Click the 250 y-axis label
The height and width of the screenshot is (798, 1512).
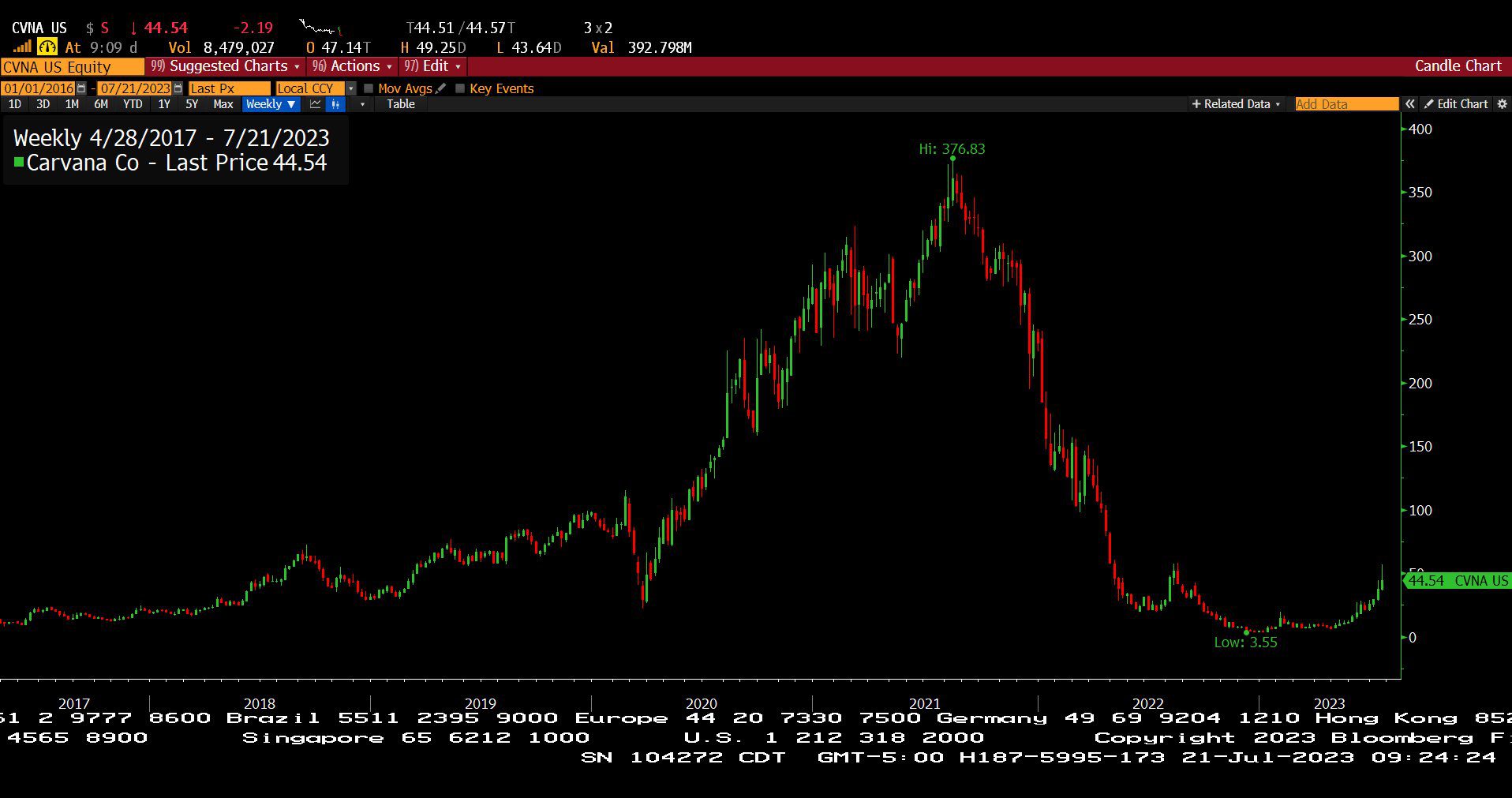pyautogui.click(x=1420, y=320)
